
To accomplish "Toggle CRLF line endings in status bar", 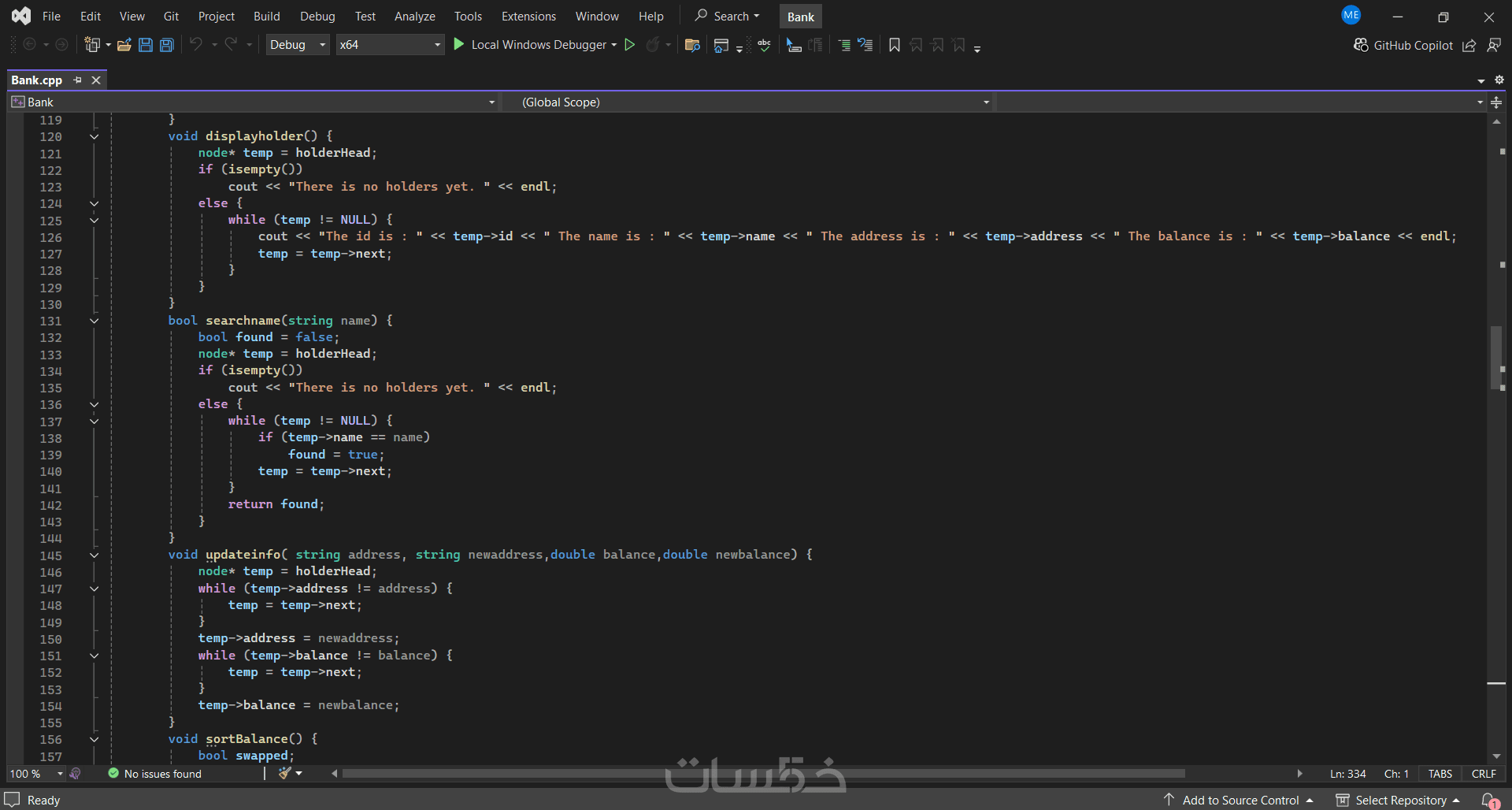I will 1484,774.
